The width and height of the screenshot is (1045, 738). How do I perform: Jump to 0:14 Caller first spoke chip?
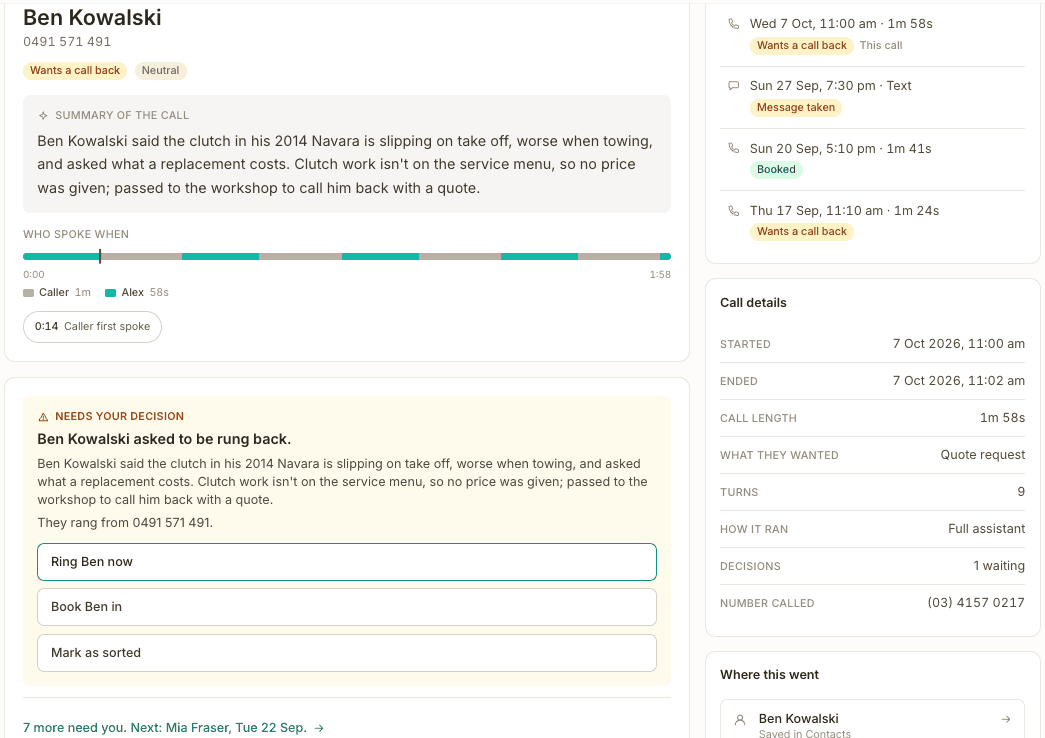(93, 327)
